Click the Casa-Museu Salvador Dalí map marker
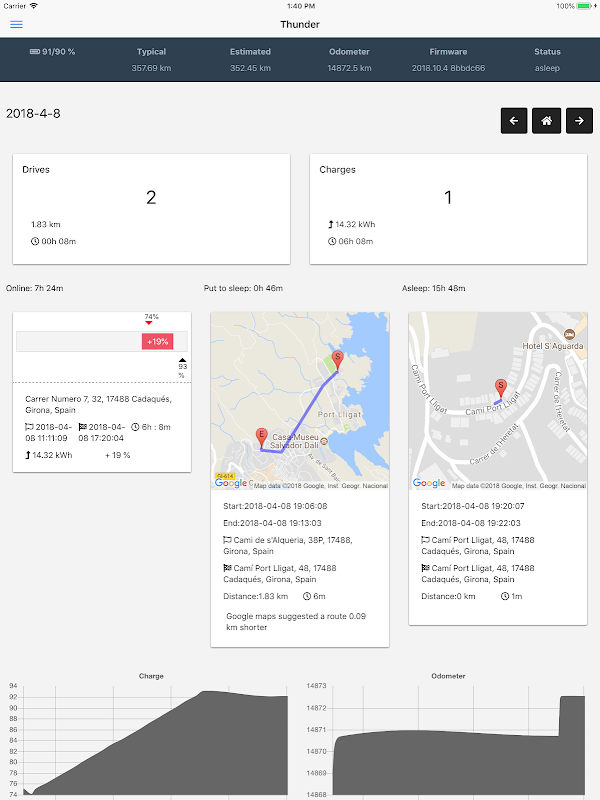This screenshot has height=800, width=600. [x=324, y=441]
